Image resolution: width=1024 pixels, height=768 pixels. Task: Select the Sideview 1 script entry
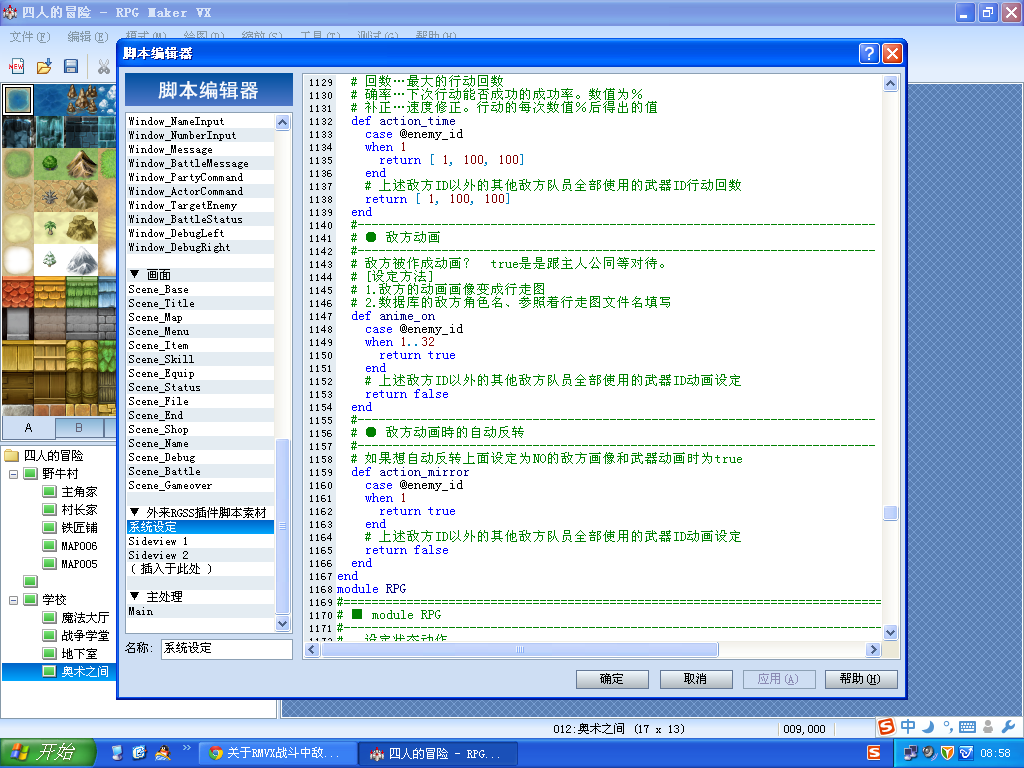(x=200, y=541)
